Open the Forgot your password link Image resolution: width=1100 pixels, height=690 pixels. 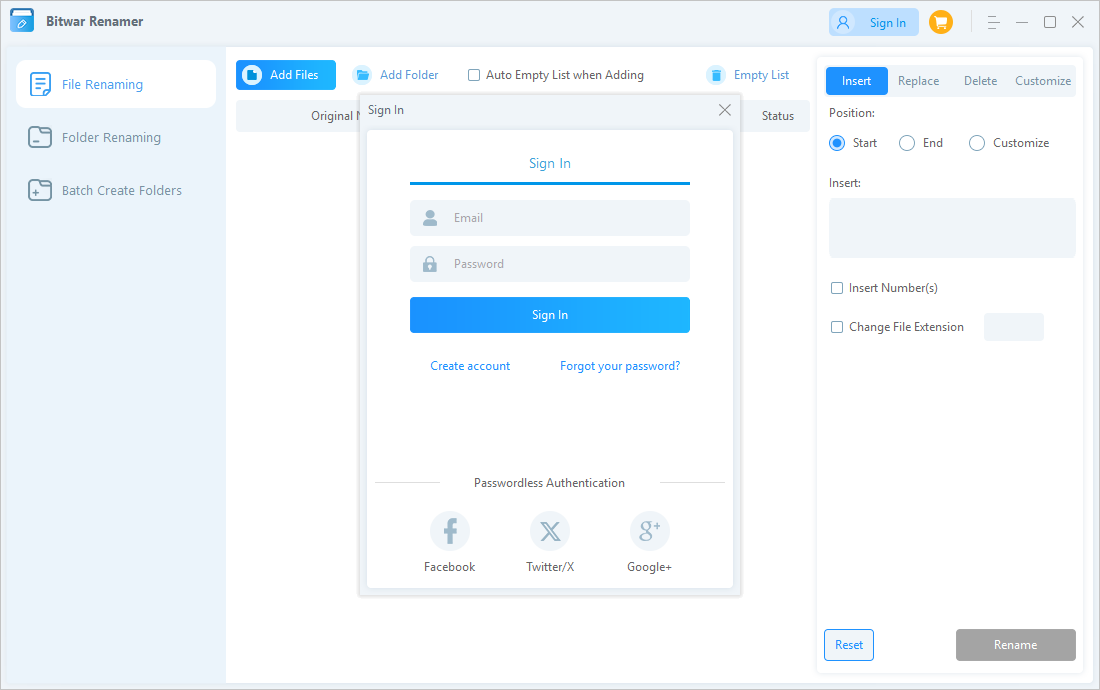620,366
